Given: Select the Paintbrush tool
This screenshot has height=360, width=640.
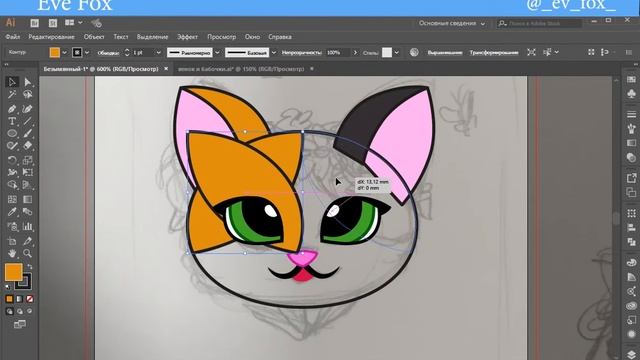Looking at the screenshot, I should pos(27,133).
